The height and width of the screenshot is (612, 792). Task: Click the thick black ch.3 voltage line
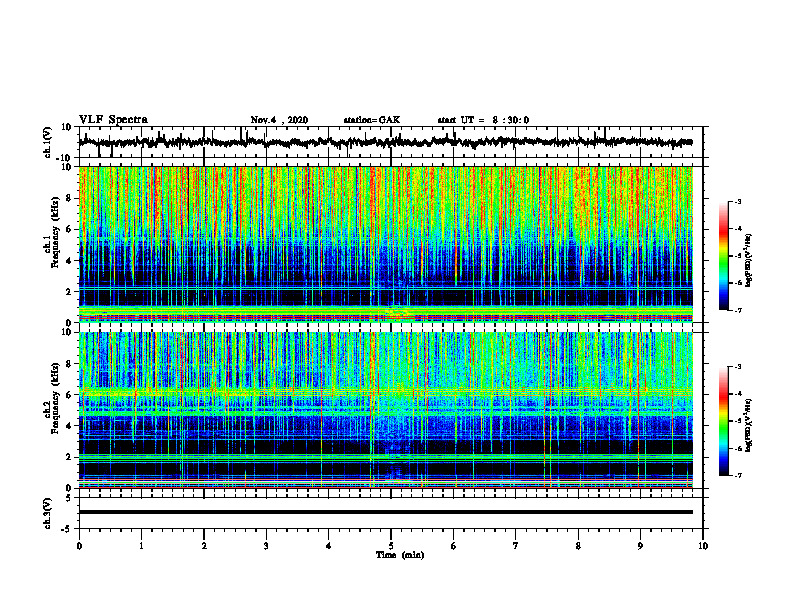pyautogui.click(x=386, y=512)
